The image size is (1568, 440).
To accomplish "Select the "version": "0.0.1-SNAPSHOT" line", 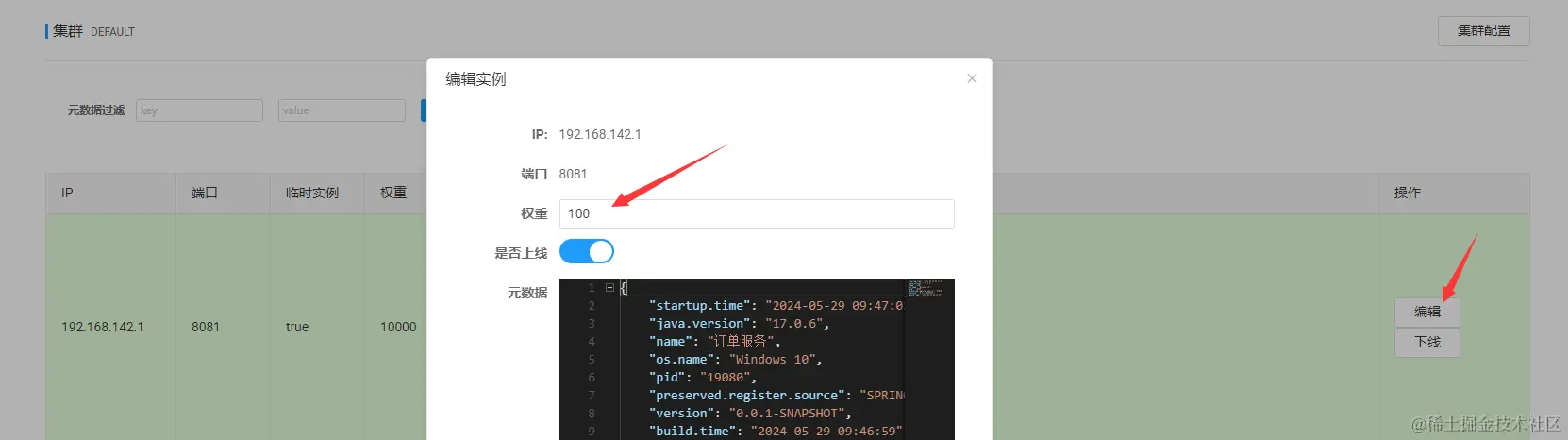I will (x=750, y=413).
